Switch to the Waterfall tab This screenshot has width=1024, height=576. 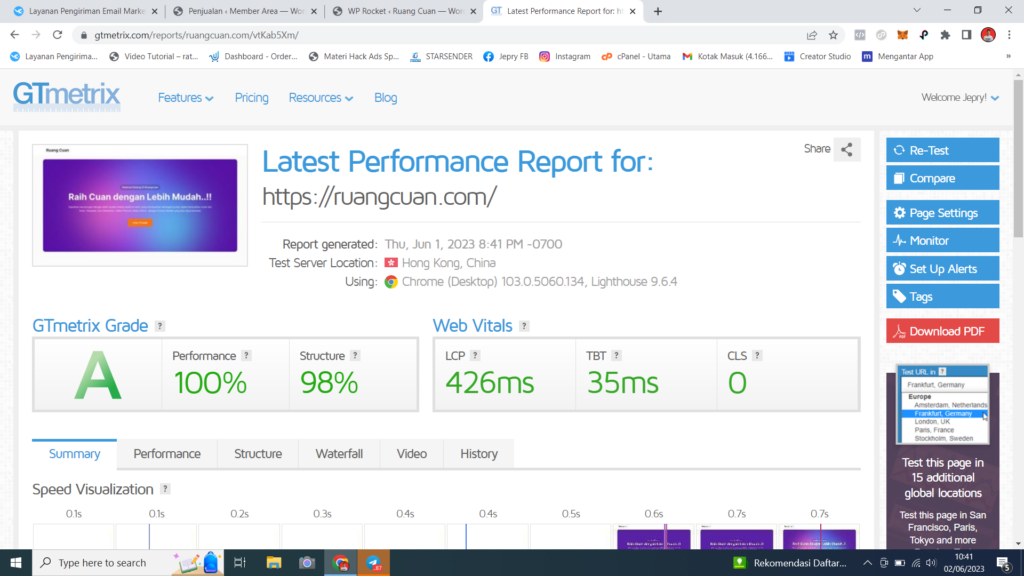point(339,454)
